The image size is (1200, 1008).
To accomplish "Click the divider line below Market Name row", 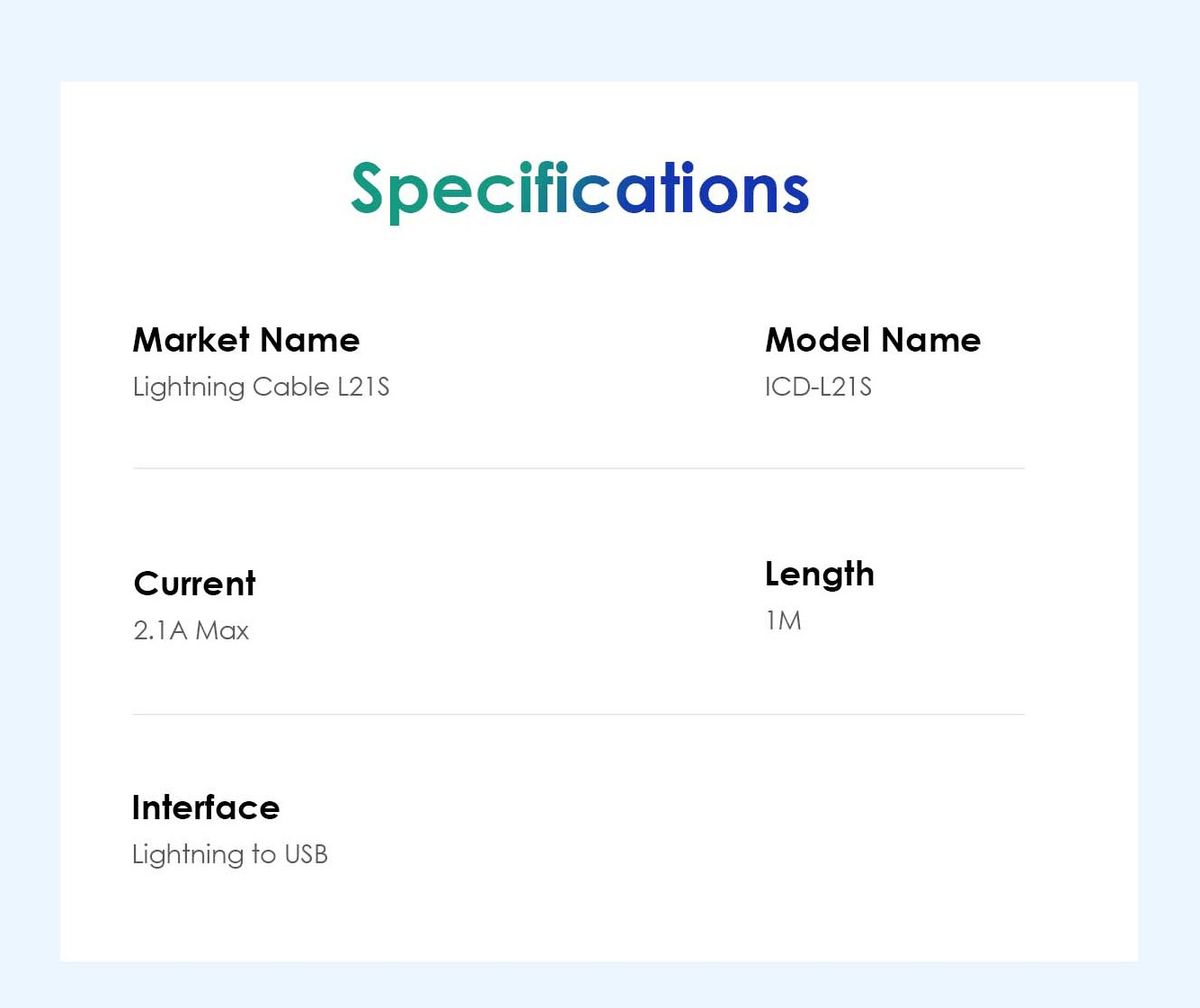I will [578, 468].
